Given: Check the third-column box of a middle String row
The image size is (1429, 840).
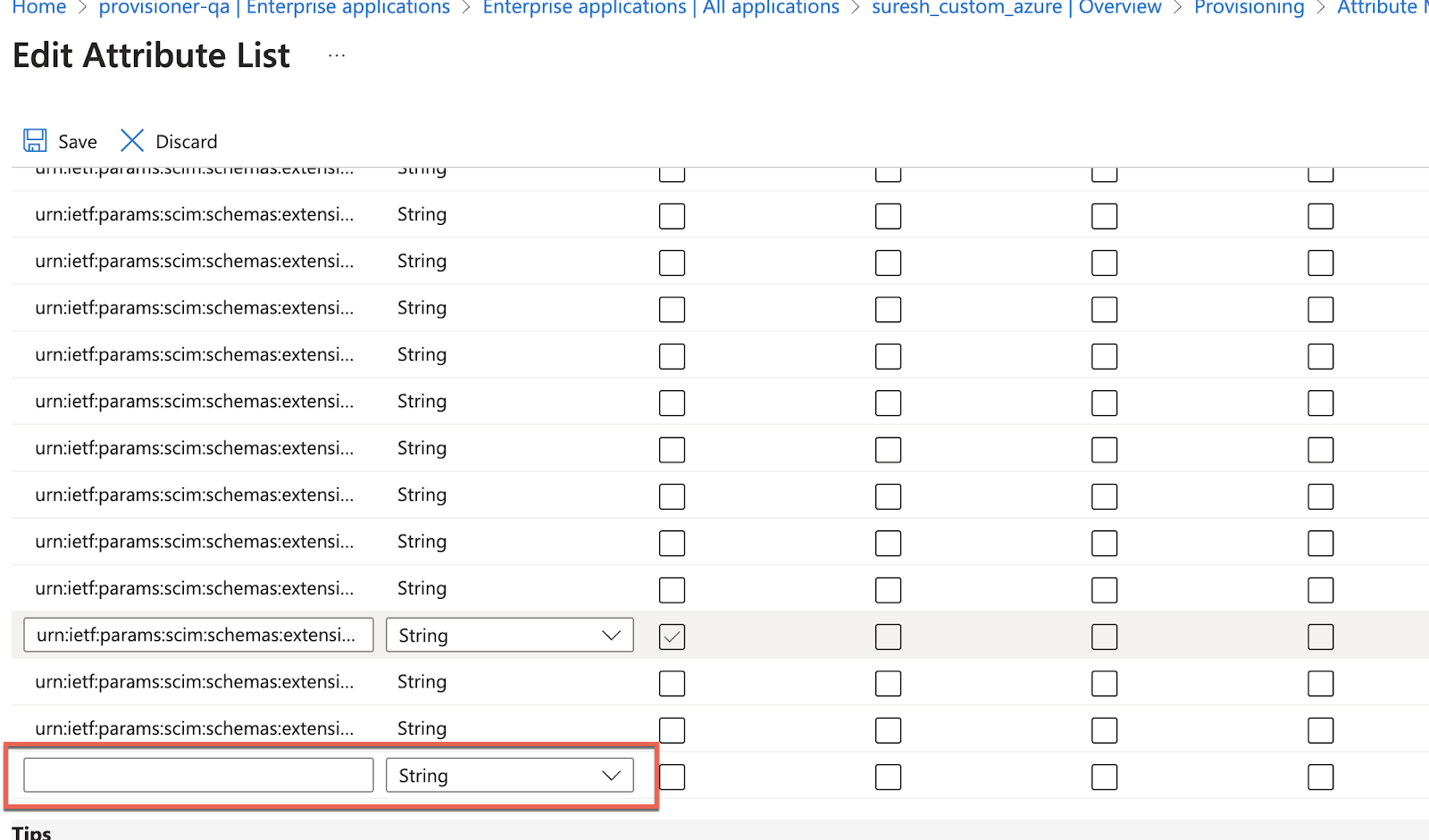Looking at the screenshot, I should point(1104,449).
